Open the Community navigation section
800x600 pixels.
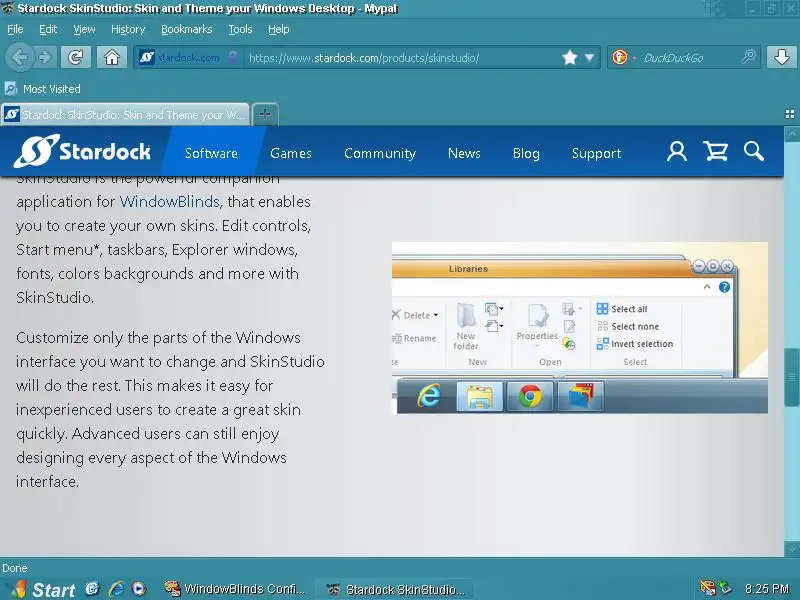click(x=380, y=153)
